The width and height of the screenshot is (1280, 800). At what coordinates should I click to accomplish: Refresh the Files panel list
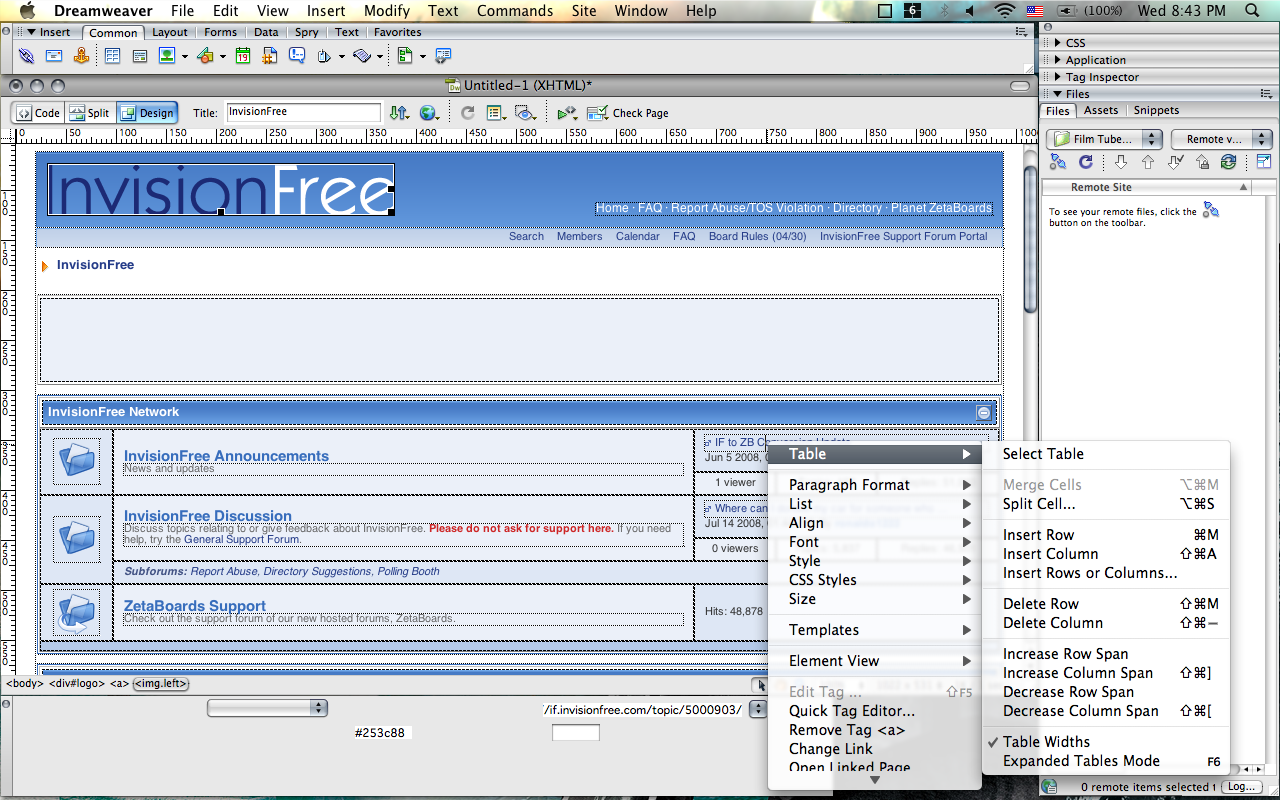[x=1086, y=162]
